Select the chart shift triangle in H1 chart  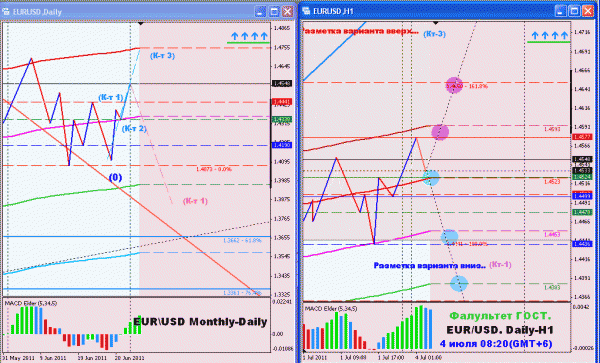pyautogui.click(x=437, y=24)
